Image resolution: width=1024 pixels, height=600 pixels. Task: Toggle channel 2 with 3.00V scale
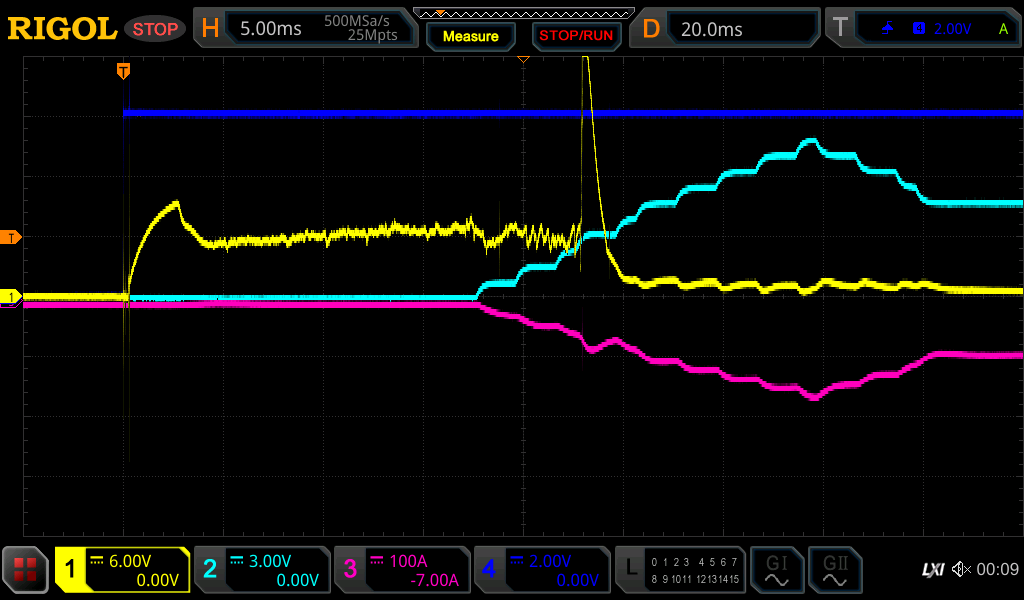click(x=262, y=570)
